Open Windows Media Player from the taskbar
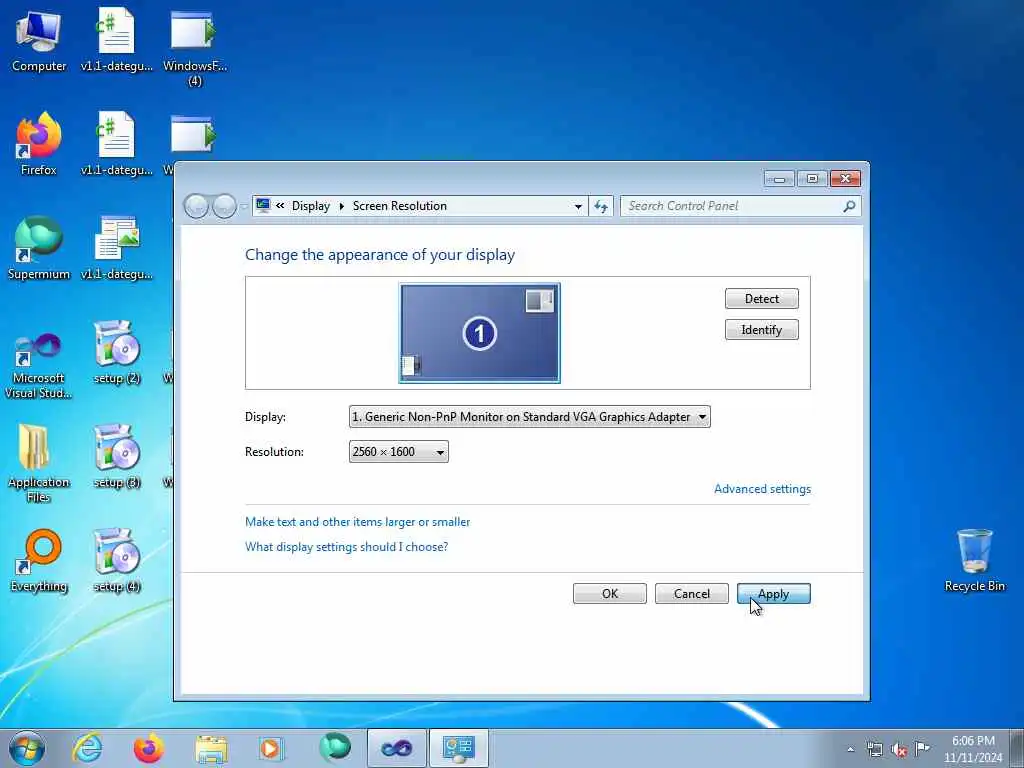The image size is (1024, 768). (270, 748)
